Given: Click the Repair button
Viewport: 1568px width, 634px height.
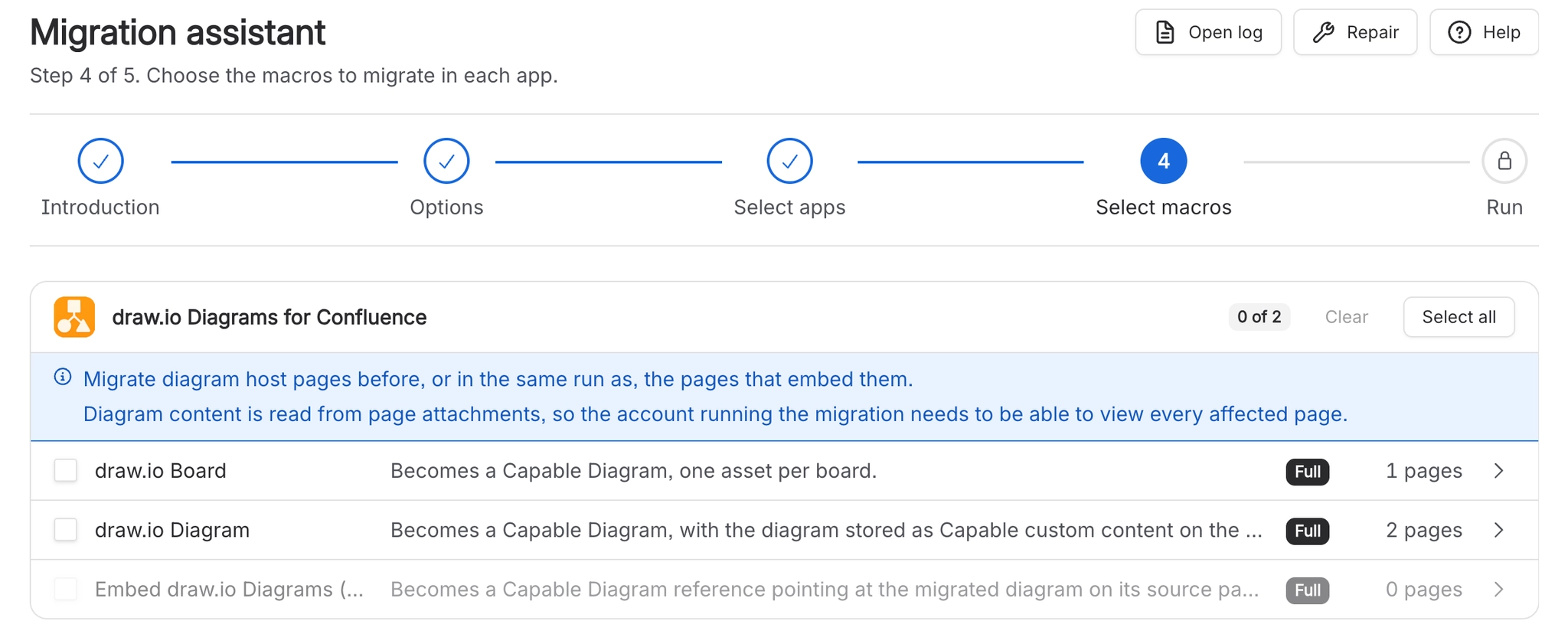Looking at the screenshot, I should [x=1355, y=32].
